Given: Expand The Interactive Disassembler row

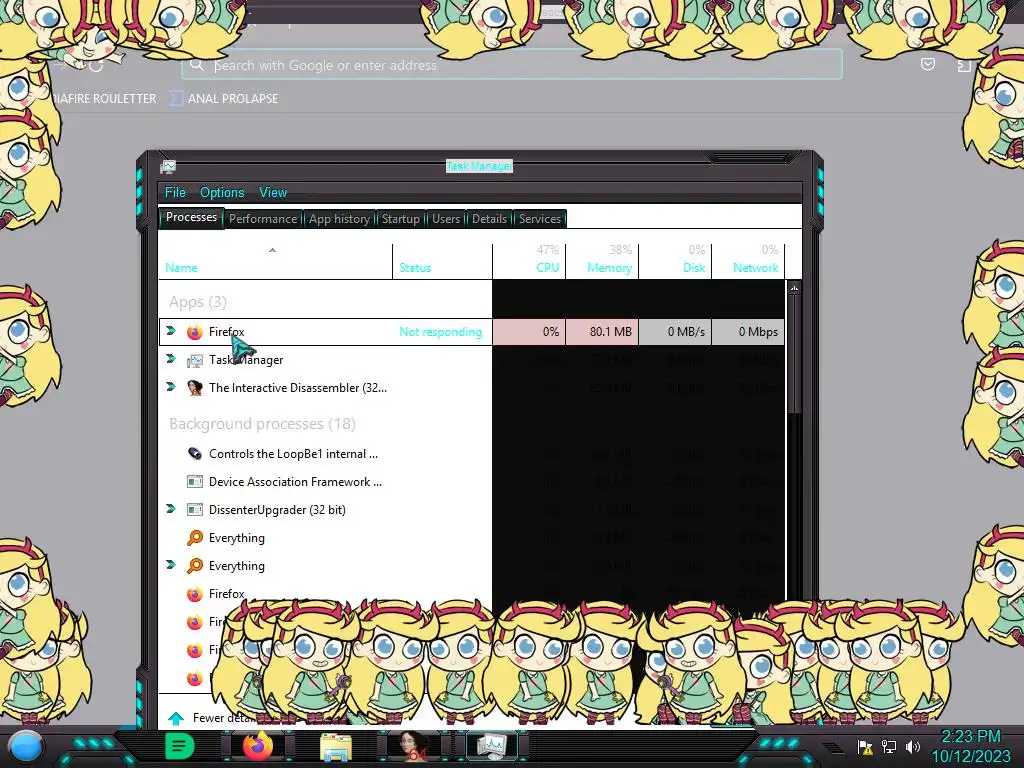Looking at the screenshot, I should tap(171, 387).
